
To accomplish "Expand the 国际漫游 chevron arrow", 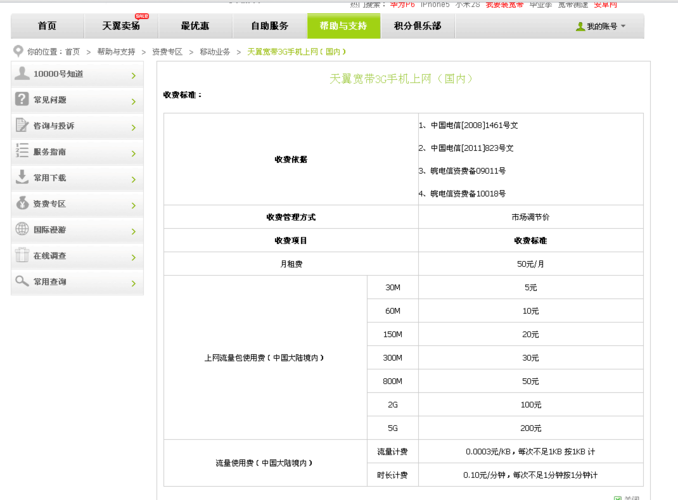I will [134, 231].
